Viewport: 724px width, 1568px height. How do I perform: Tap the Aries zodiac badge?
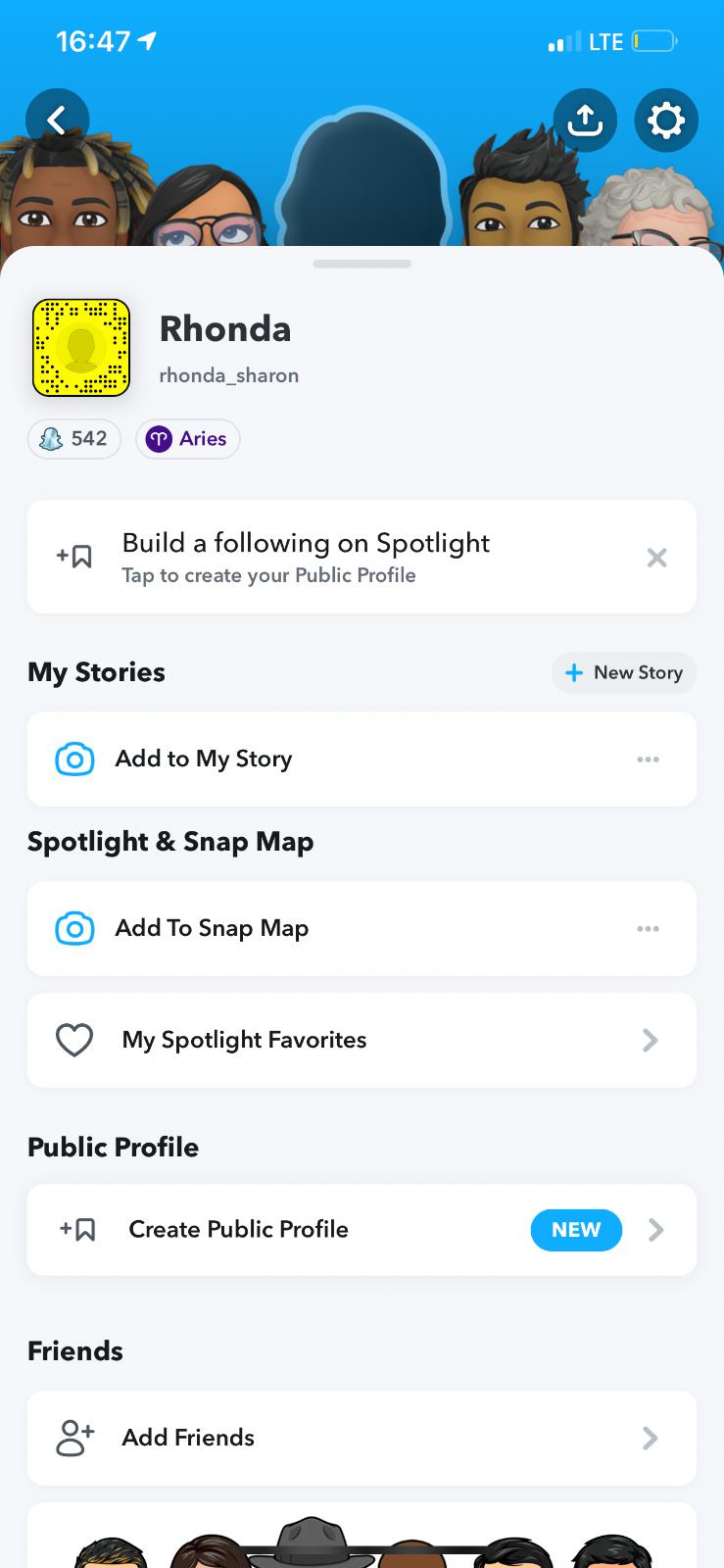pyautogui.click(x=187, y=439)
